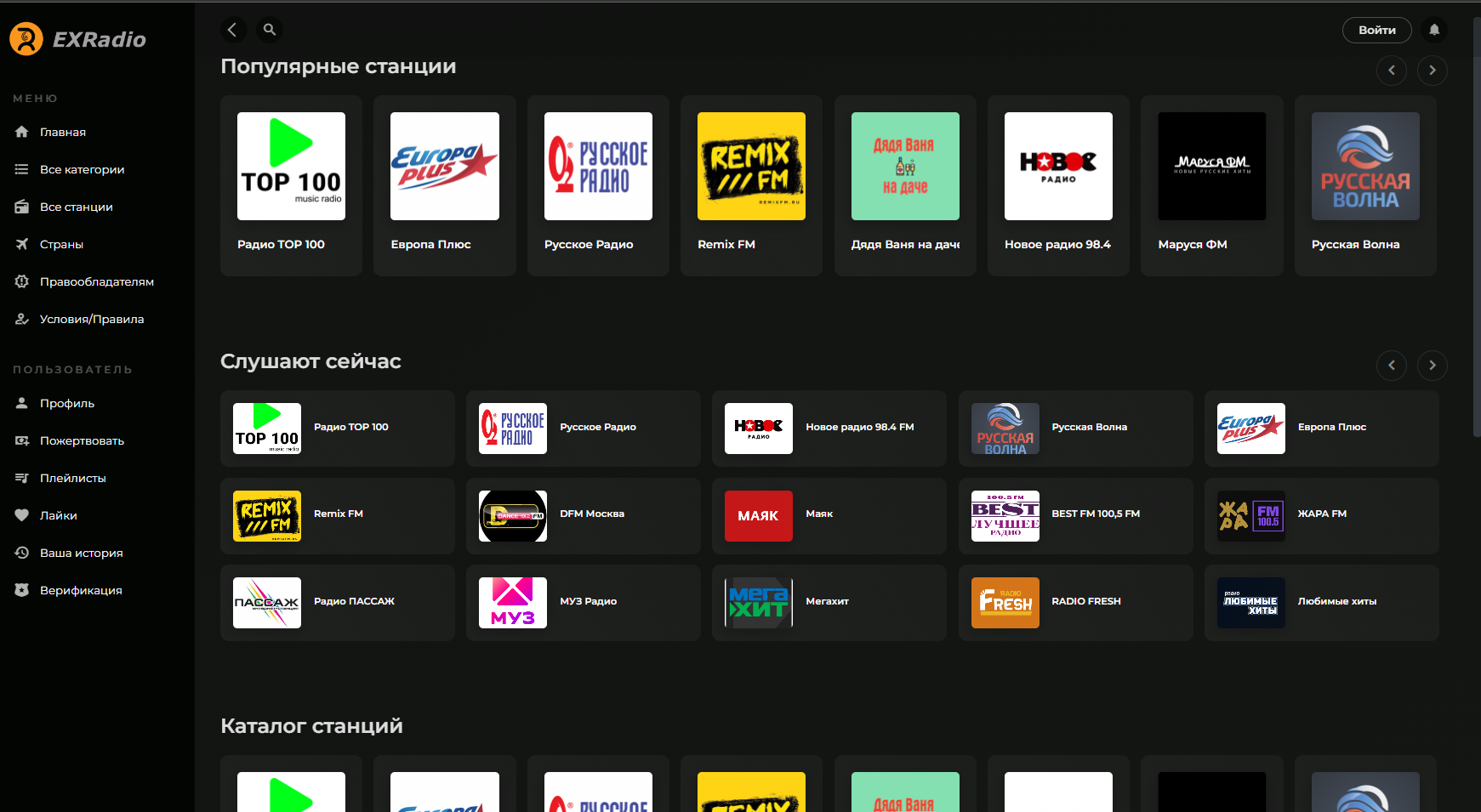
Task: Click the Все станции radio icon
Action: tap(22, 207)
